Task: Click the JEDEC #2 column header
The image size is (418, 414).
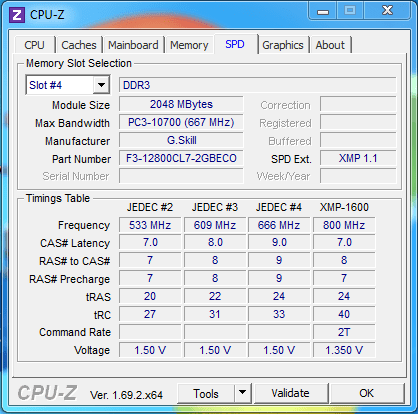Action: tap(150, 207)
